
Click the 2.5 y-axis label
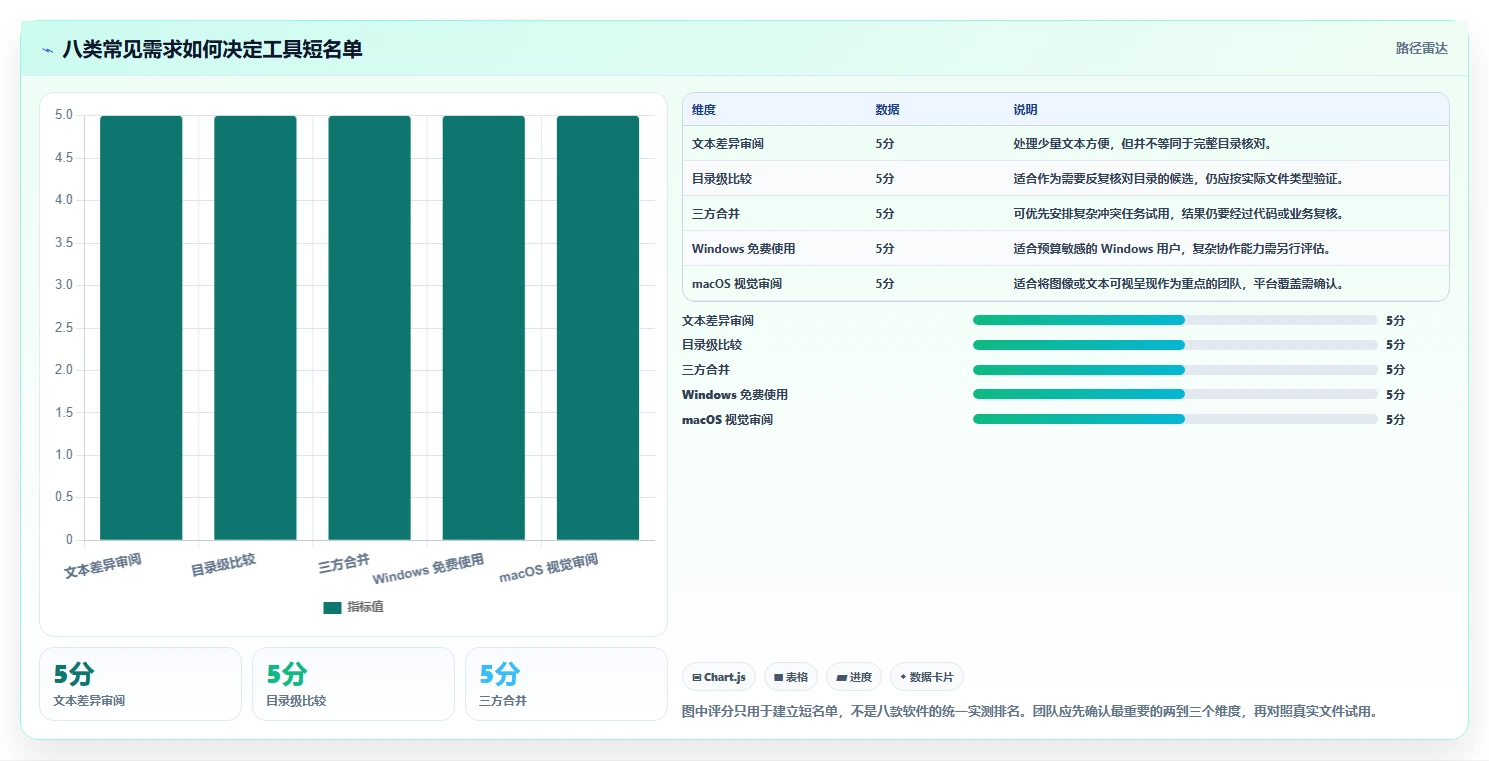pyautogui.click(x=64, y=328)
